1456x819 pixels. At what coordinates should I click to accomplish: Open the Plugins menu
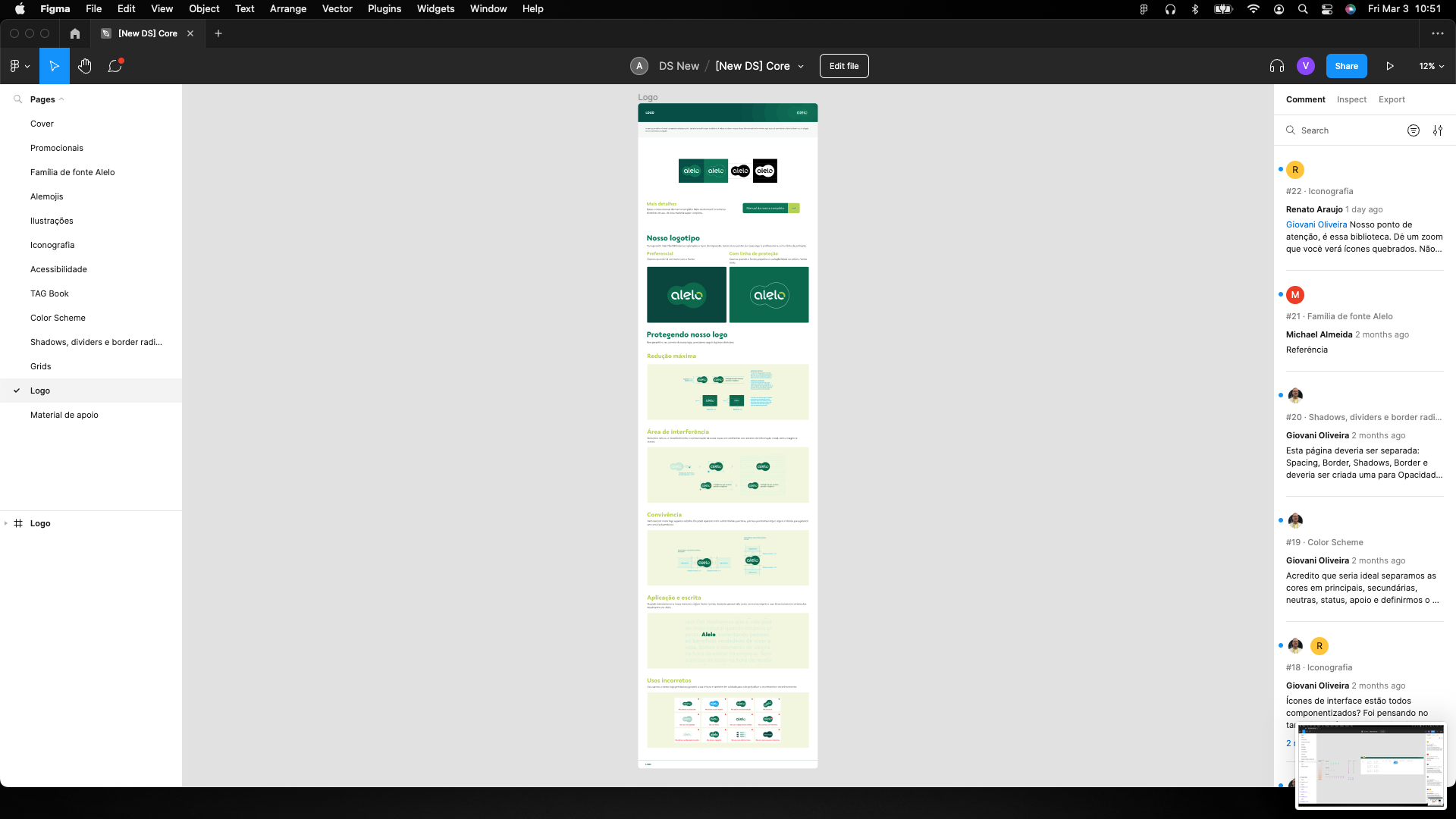384,9
